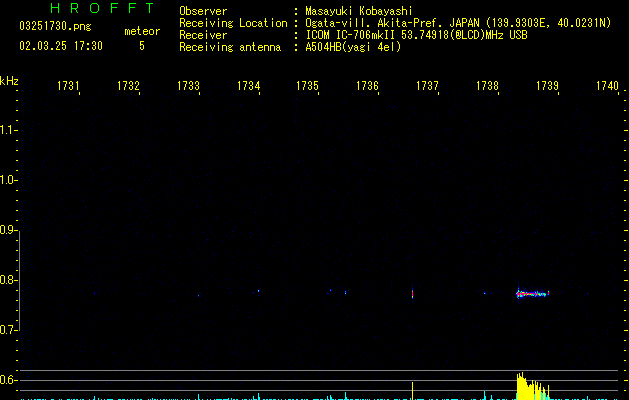Click the thin vertical red echo line before 1737
The width and height of the screenshot is (629, 400).
coord(412,292)
